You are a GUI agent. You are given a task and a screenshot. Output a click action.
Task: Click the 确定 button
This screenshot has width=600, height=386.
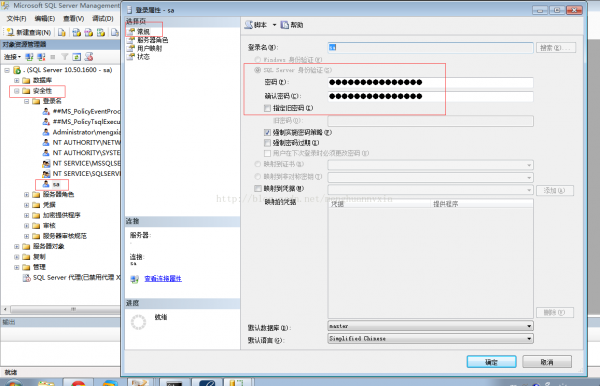click(x=491, y=362)
